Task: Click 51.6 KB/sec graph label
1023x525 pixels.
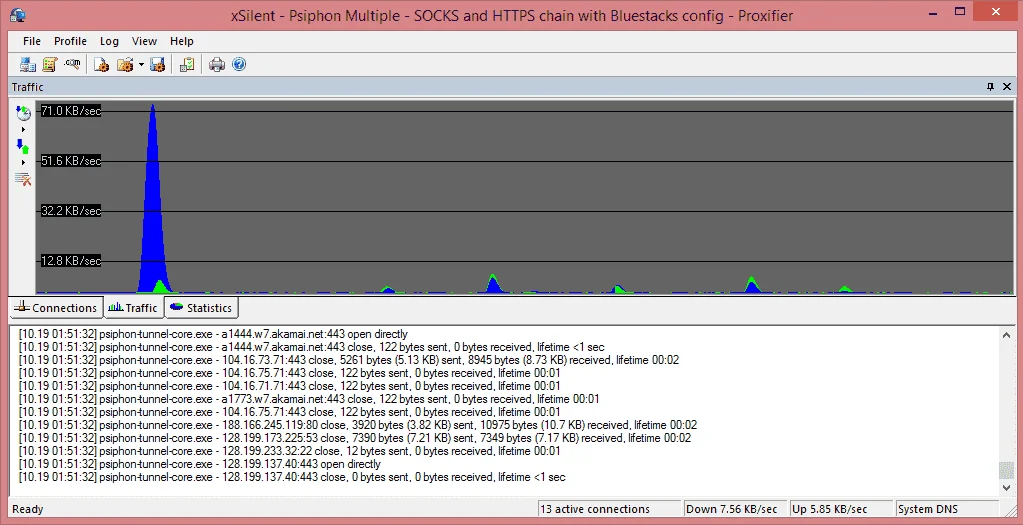Action: pos(70,160)
